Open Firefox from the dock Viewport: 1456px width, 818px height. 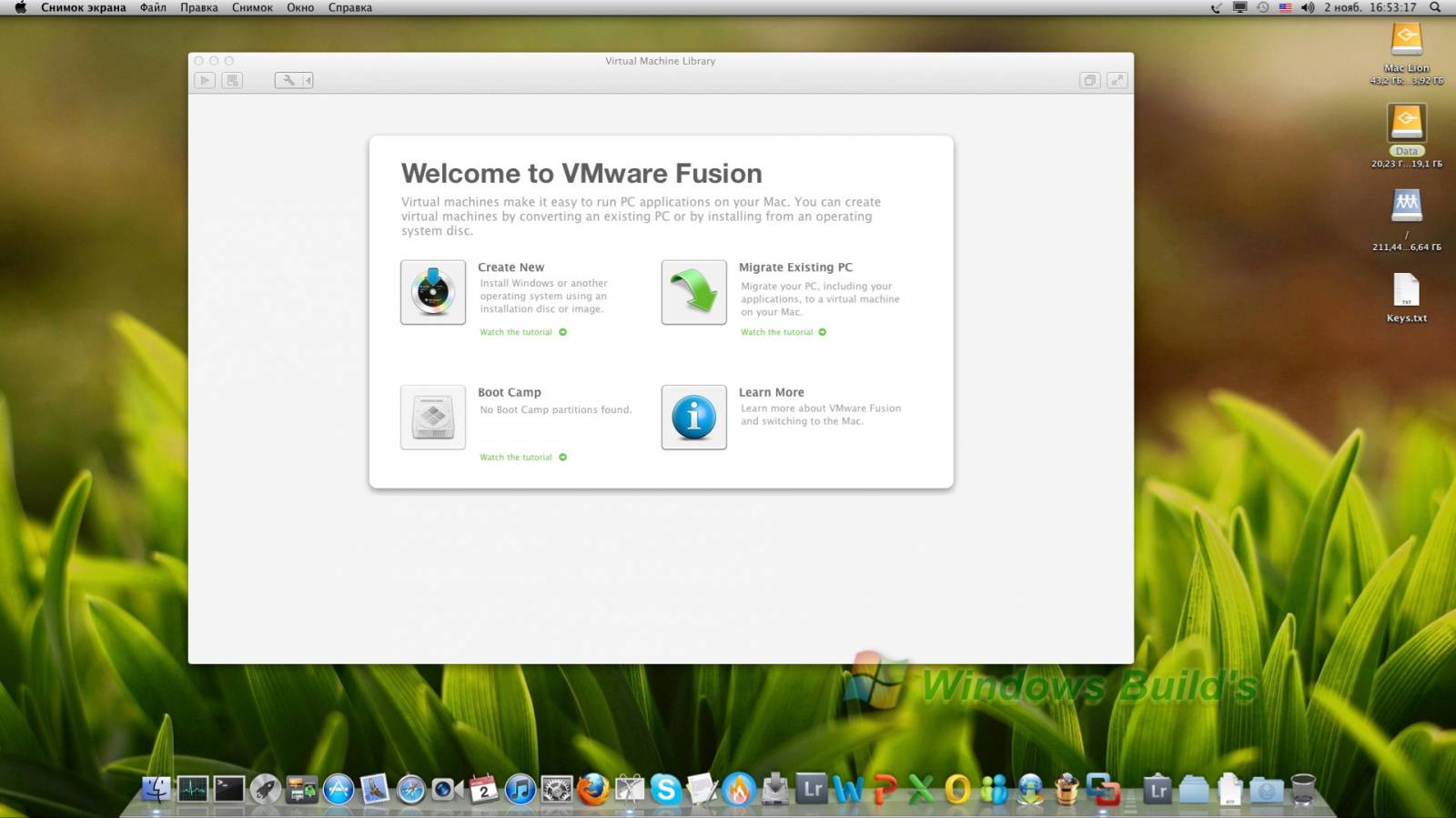click(593, 789)
